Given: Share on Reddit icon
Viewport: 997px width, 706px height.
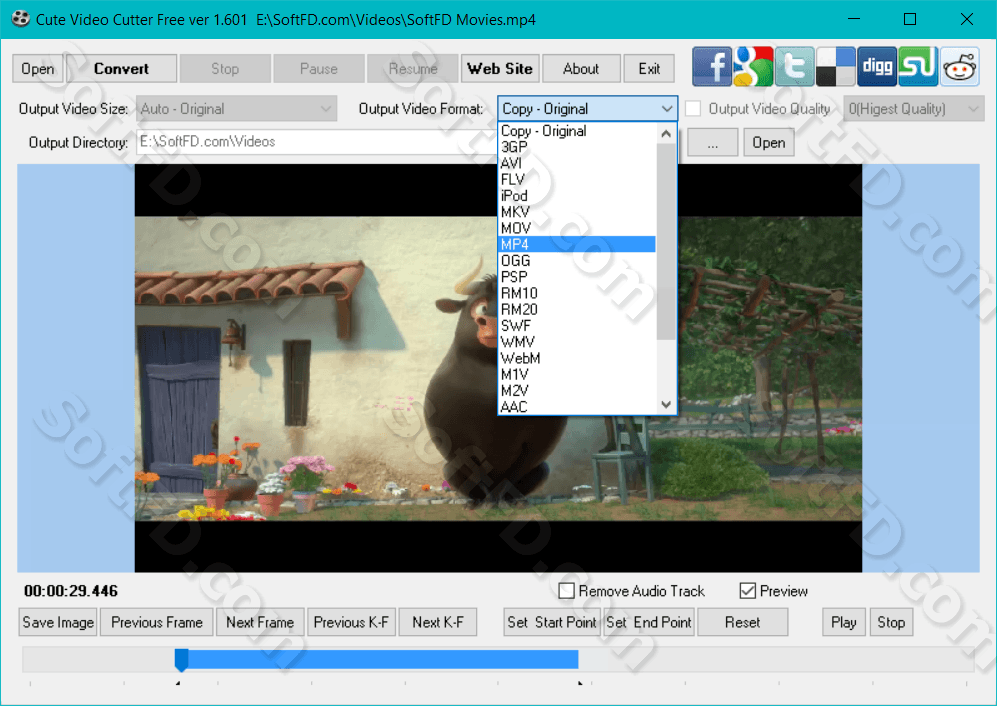Looking at the screenshot, I should click(959, 66).
